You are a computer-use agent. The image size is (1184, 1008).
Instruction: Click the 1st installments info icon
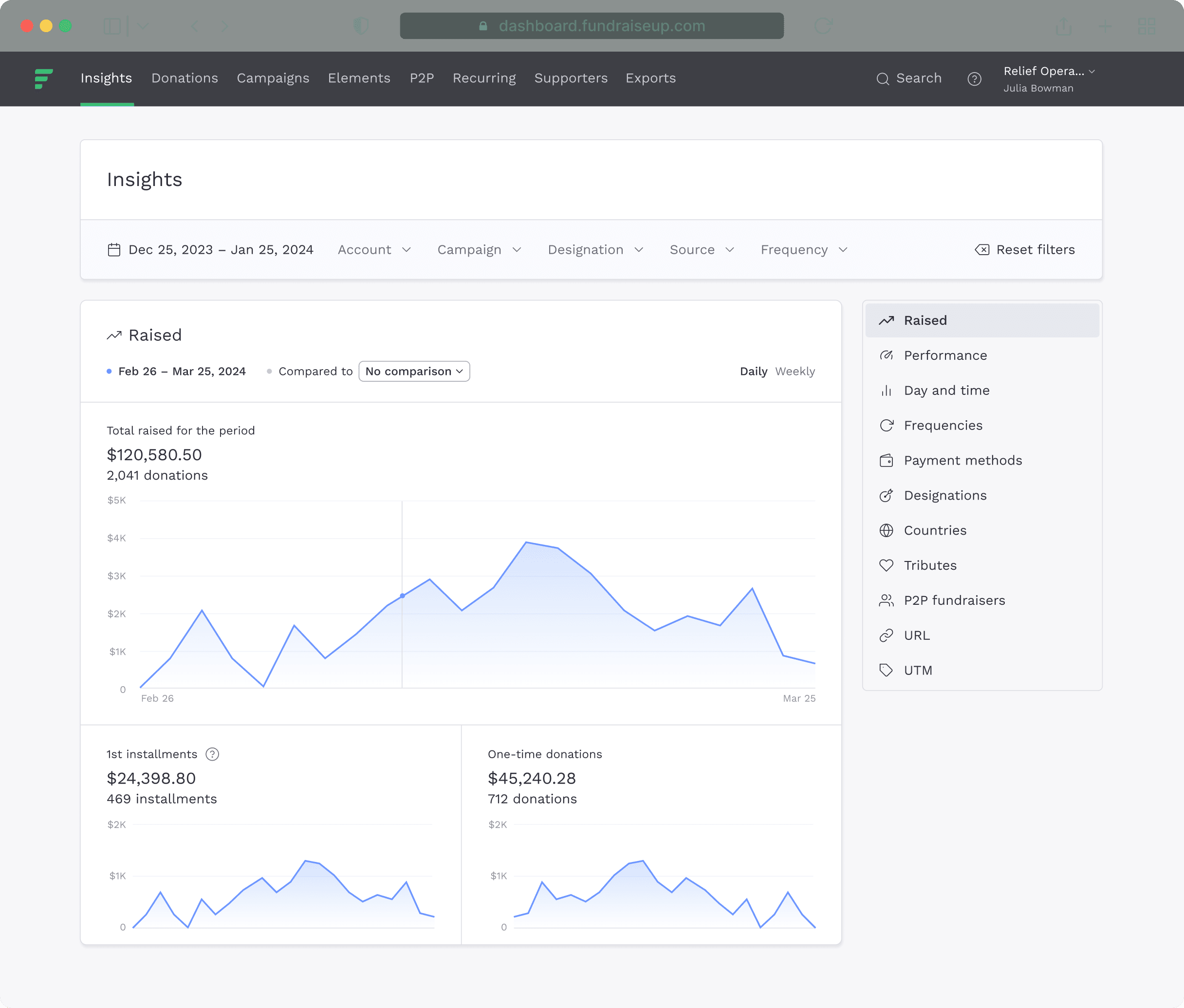[212, 754]
